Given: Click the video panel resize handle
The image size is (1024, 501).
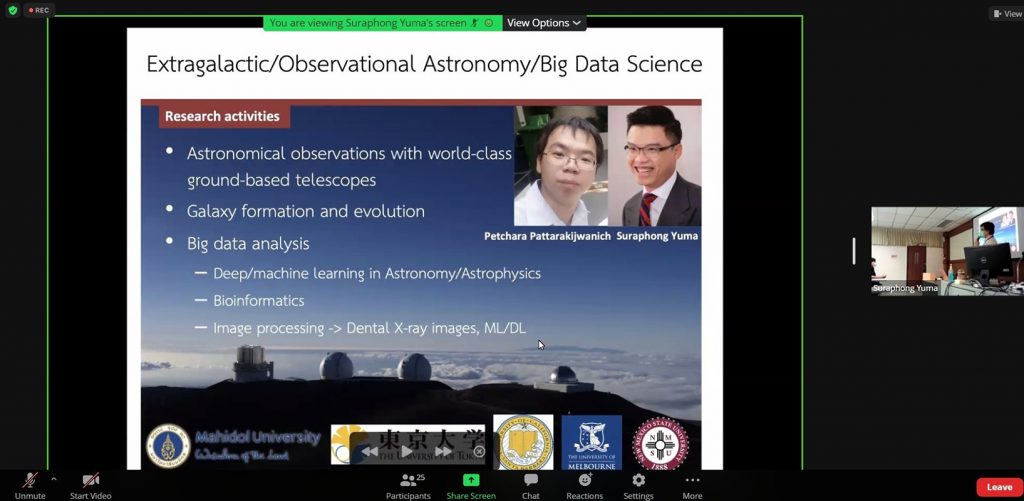Looking at the screenshot, I should pyautogui.click(x=853, y=251).
